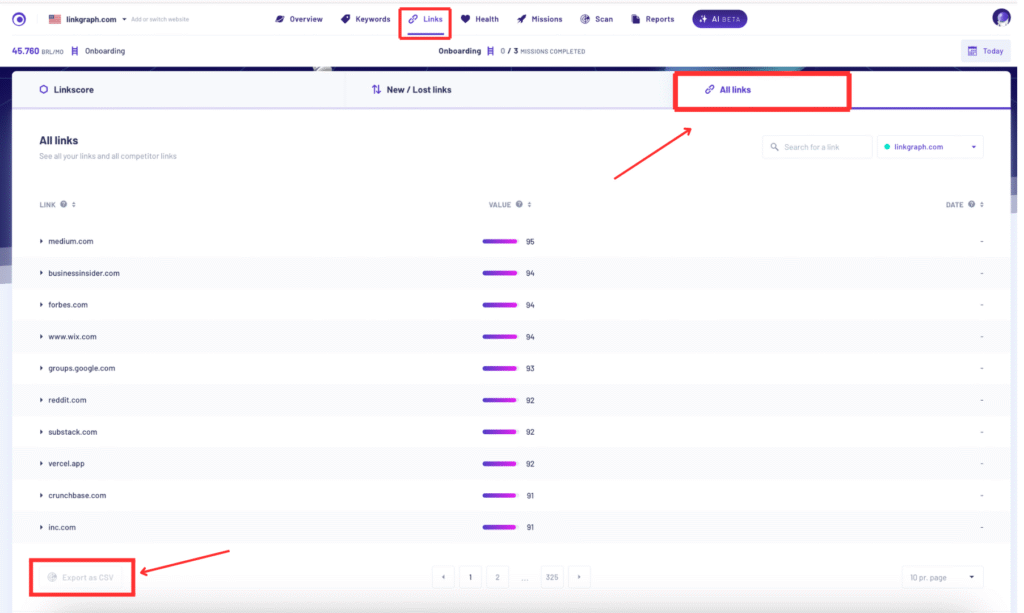Click the value bar for medium.com
The height and width of the screenshot is (613, 1024).
pos(500,242)
